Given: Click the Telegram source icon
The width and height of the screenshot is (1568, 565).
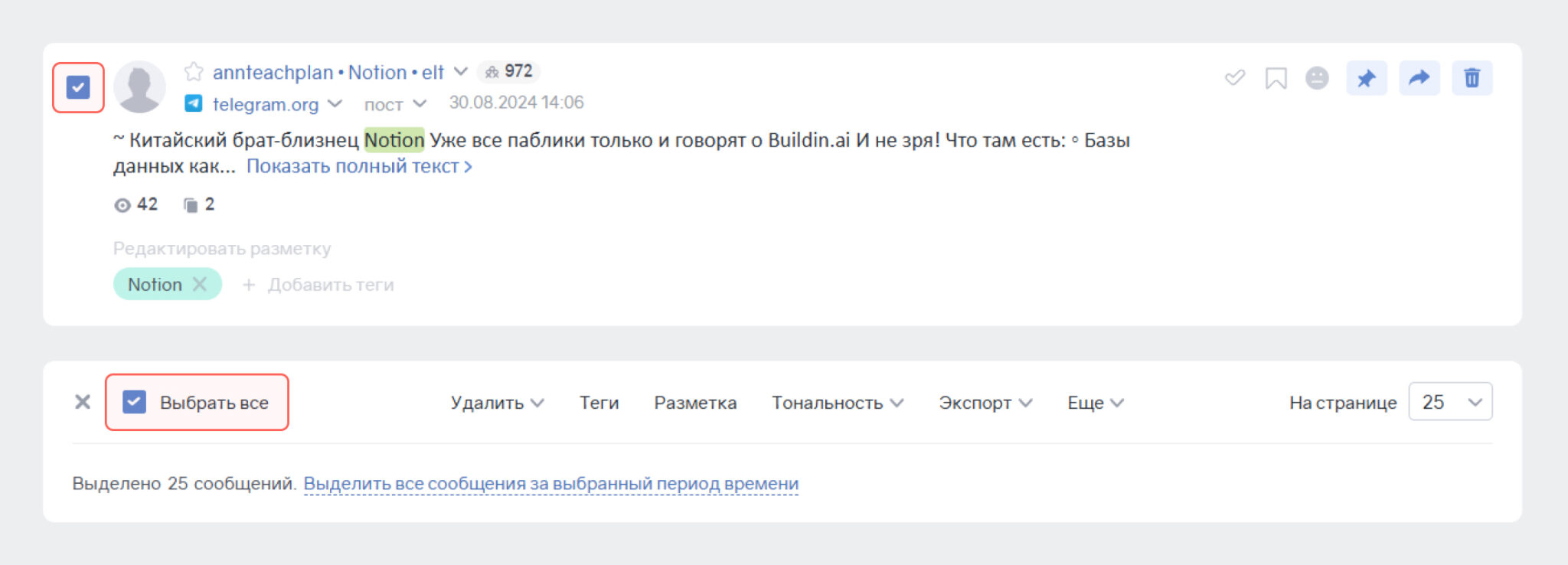Looking at the screenshot, I should 194,103.
